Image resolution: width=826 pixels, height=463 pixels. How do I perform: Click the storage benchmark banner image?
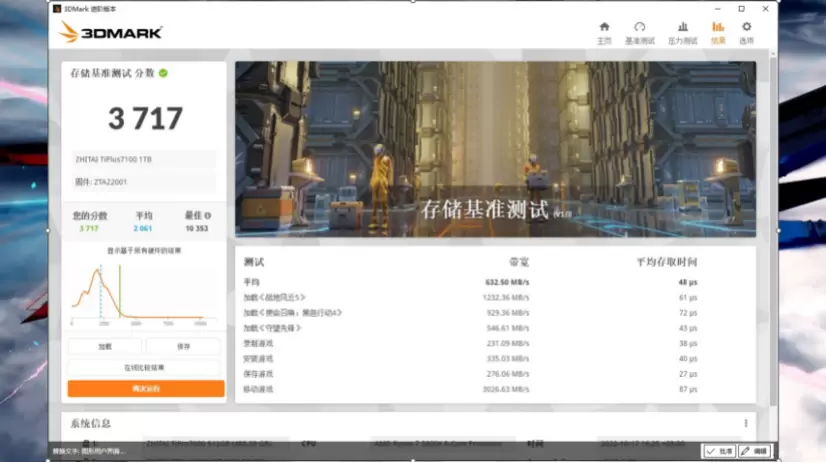(495, 148)
